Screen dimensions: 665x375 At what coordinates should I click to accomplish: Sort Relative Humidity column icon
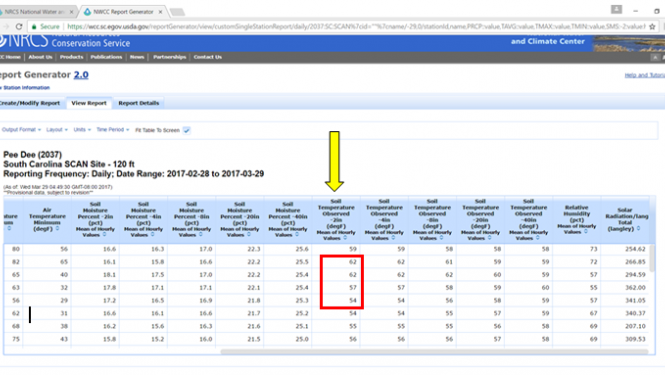586,232
